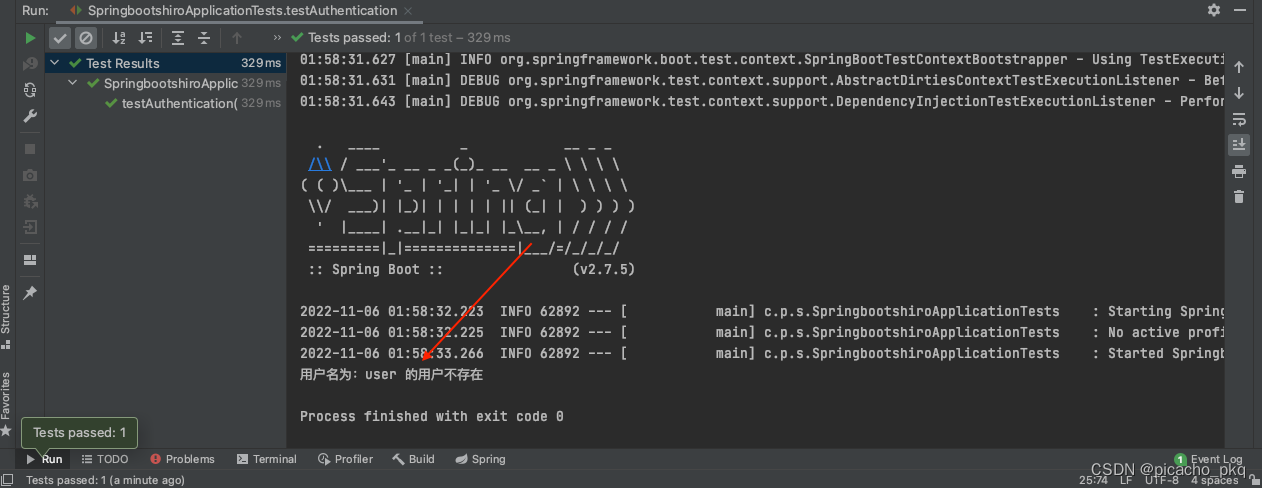
Task: Rerun failed tests icon in left strip
Action: click(x=30, y=64)
